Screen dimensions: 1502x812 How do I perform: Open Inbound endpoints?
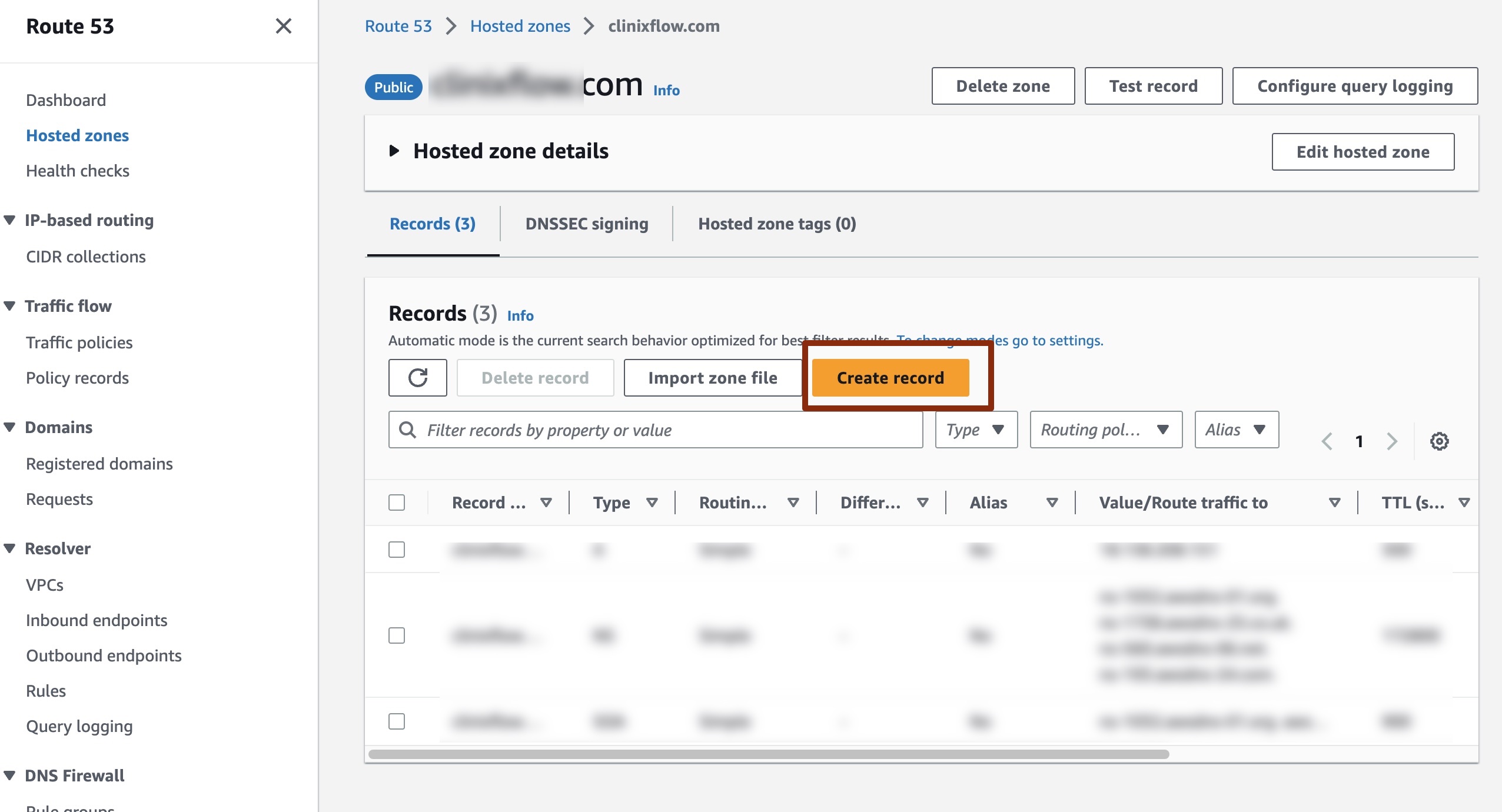97,620
